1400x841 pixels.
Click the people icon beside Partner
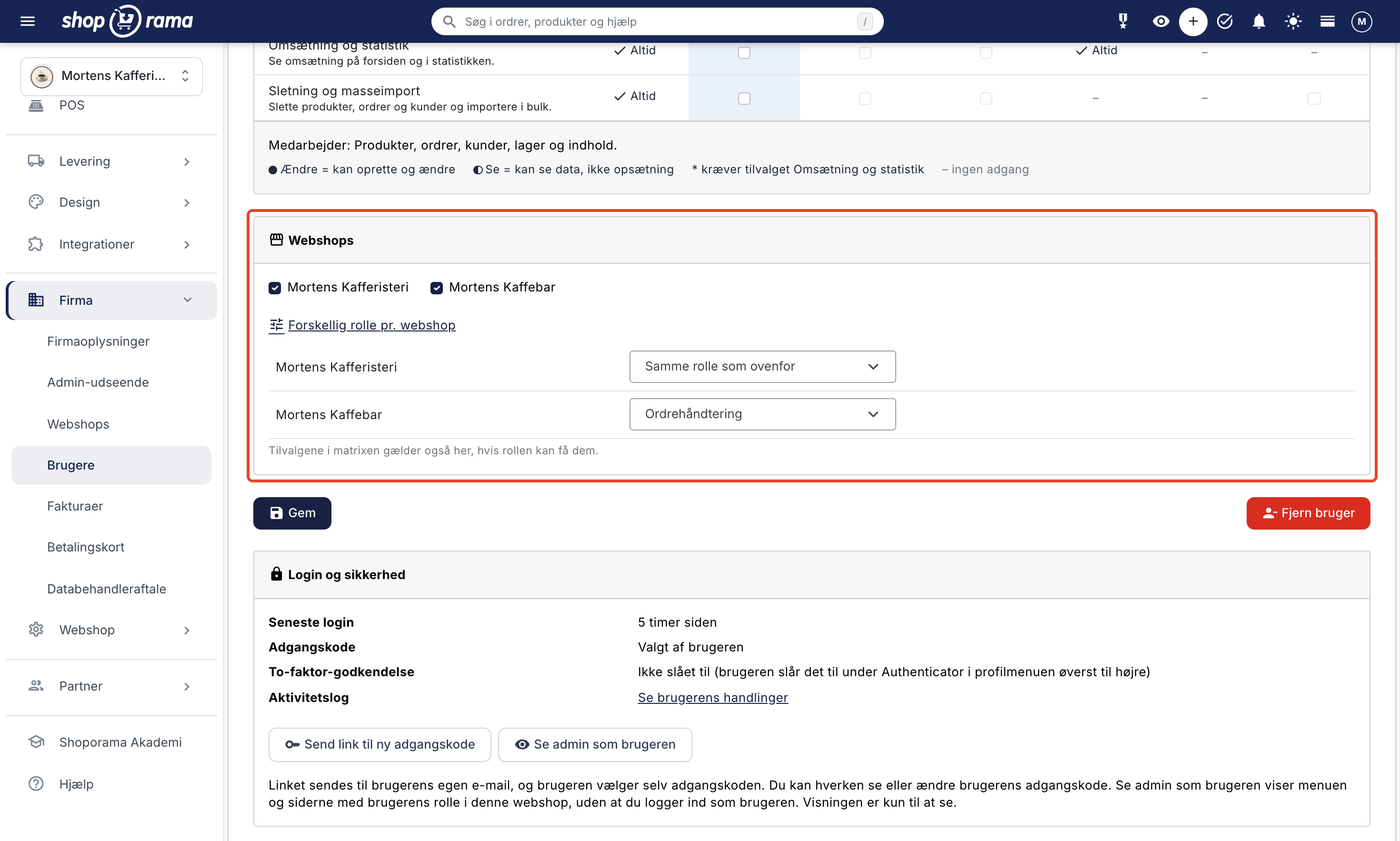(x=36, y=686)
